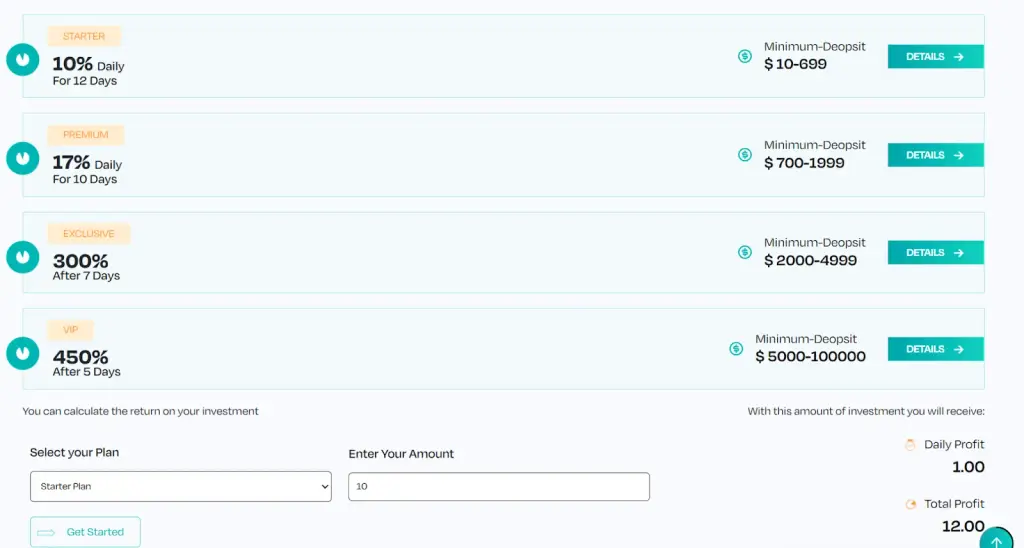Click the For 10 Days text

(x=85, y=180)
